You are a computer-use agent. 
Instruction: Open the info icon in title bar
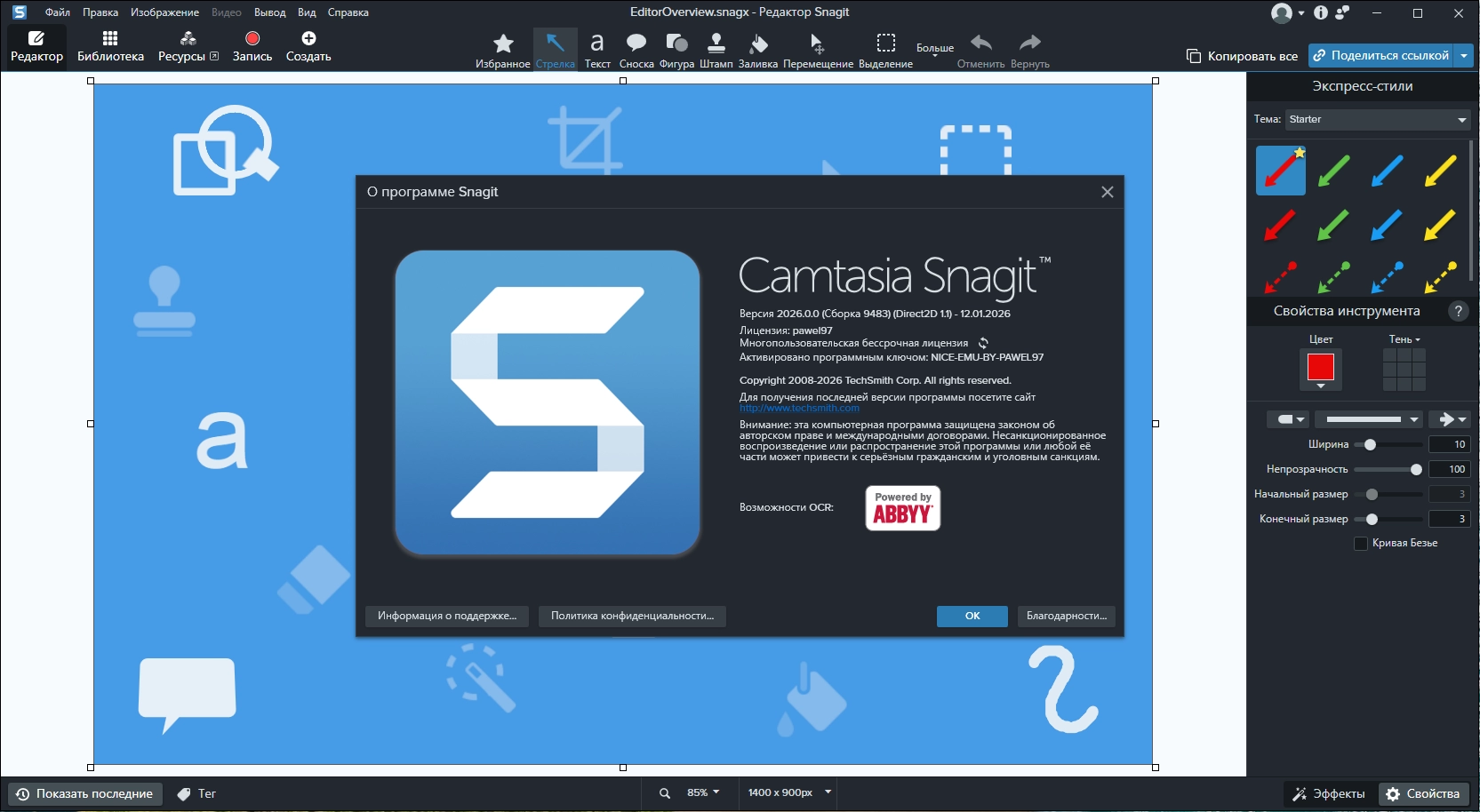tap(1321, 12)
